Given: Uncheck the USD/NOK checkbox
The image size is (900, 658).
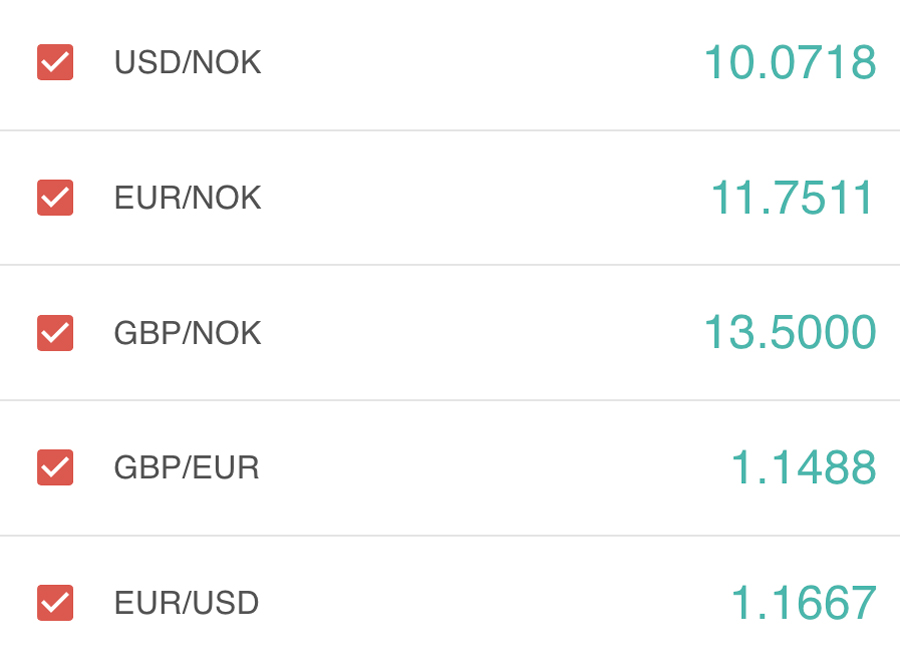Looking at the screenshot, I should pyautogui.click(x=55, y=63).
